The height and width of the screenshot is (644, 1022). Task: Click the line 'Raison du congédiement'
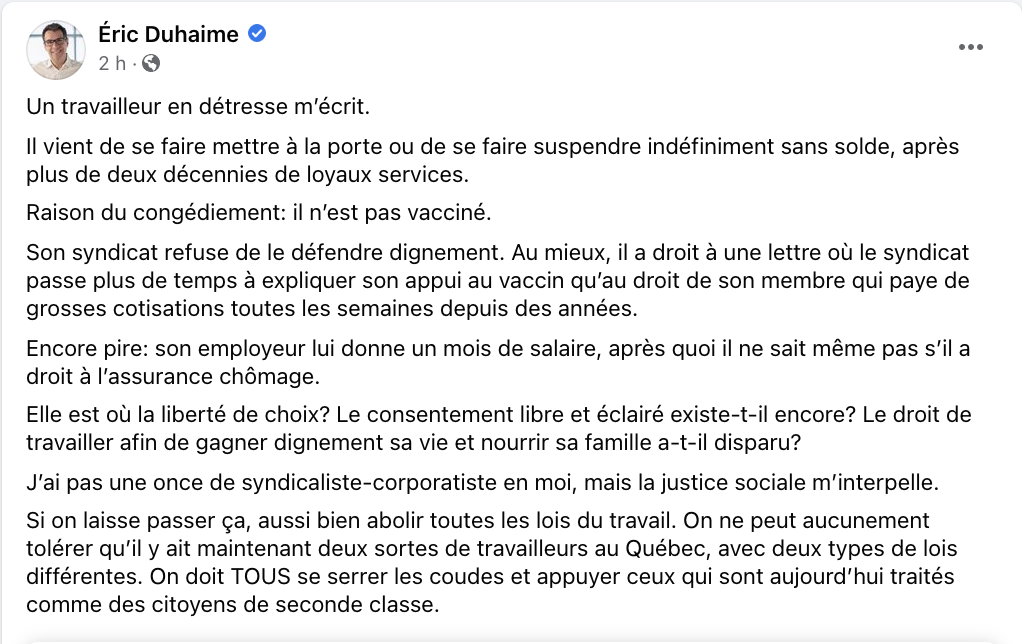(259, 212)
